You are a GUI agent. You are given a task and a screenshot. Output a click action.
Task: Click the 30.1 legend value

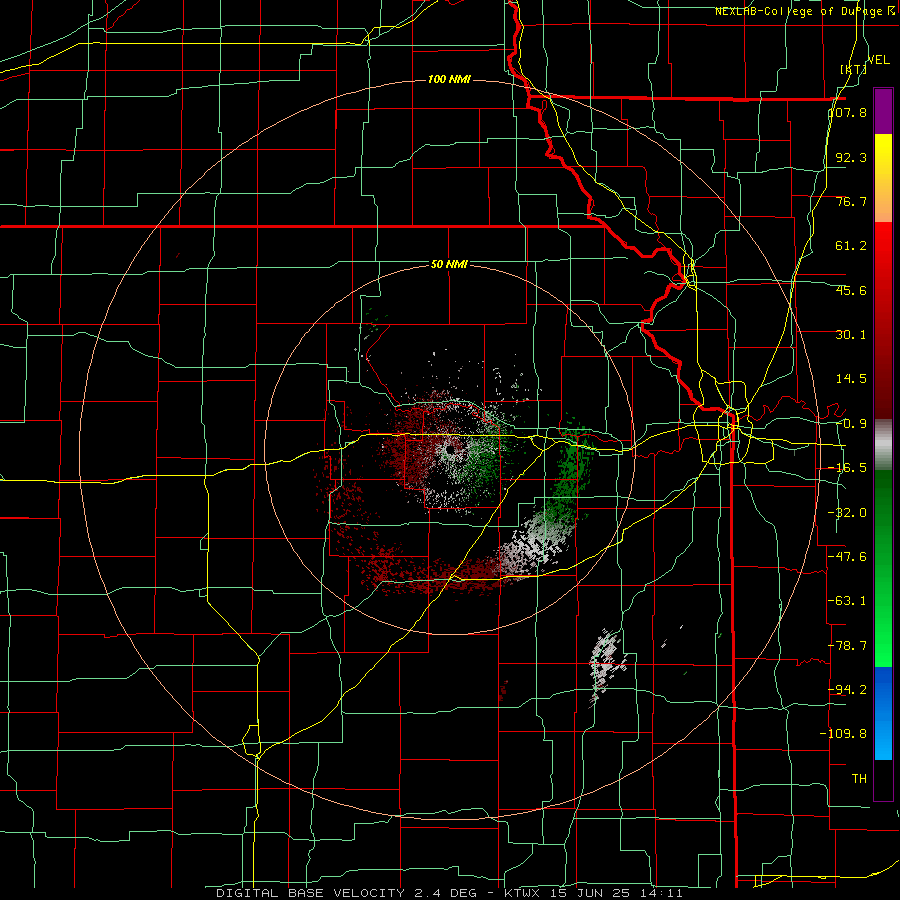tap(851, 335)
